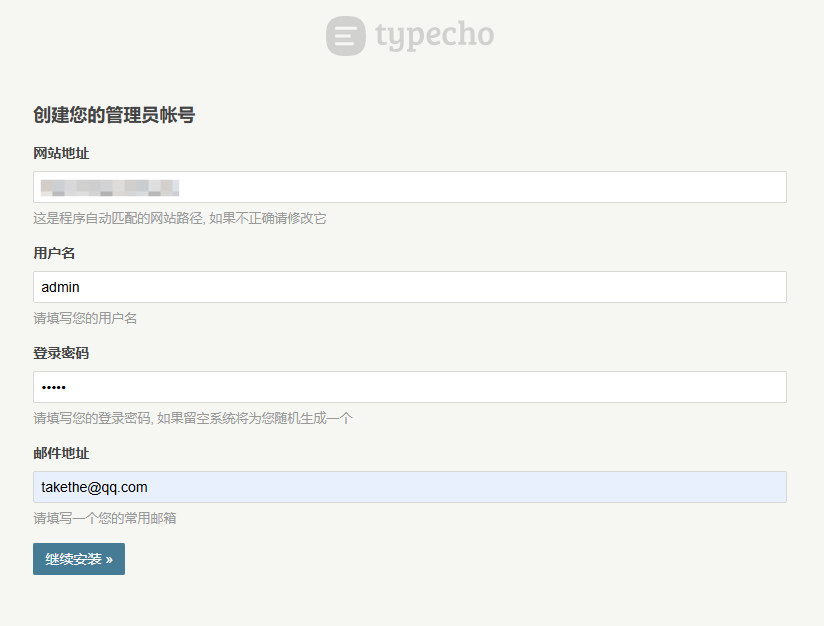Image resolution: width=824 pixels, height=626 pixels.
Task: Click the 用户名 field label
Action: (54, 253)
